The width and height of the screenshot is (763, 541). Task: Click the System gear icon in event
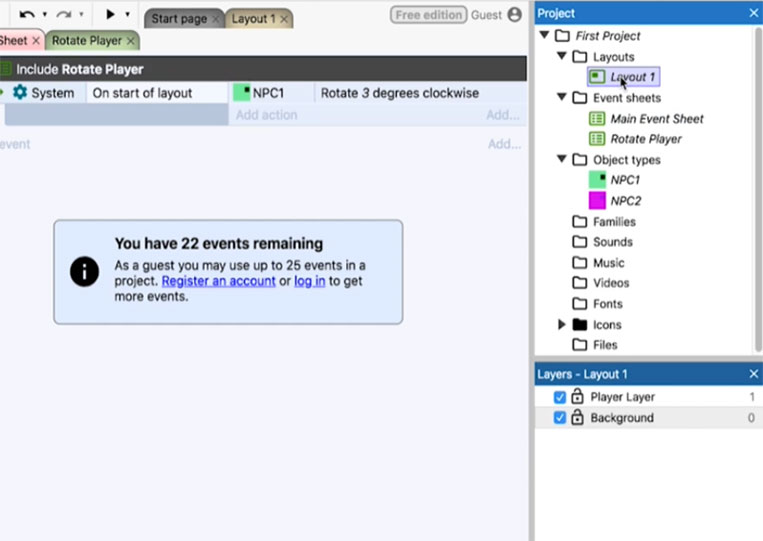point(20,92)
